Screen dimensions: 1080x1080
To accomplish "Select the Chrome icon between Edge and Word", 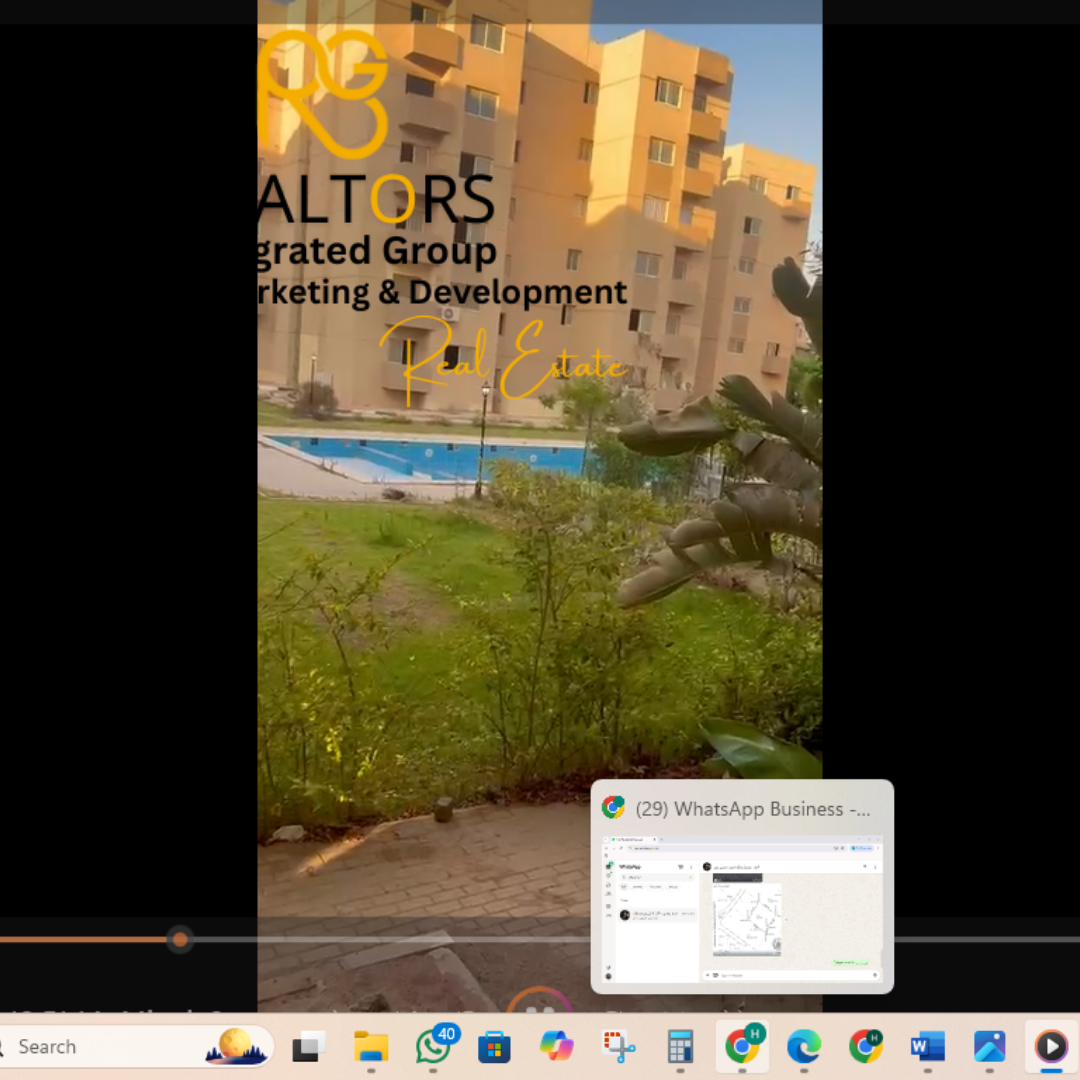I will pyautogui.click(x=866, y=1047).
